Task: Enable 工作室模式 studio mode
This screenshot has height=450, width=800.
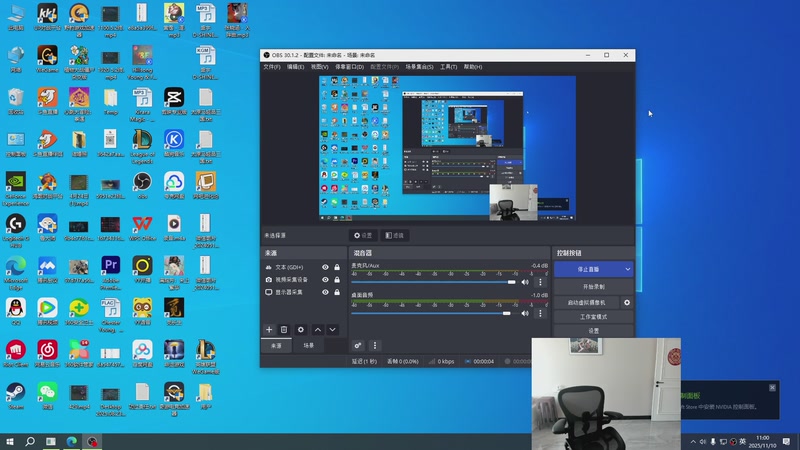Action: 593,317
